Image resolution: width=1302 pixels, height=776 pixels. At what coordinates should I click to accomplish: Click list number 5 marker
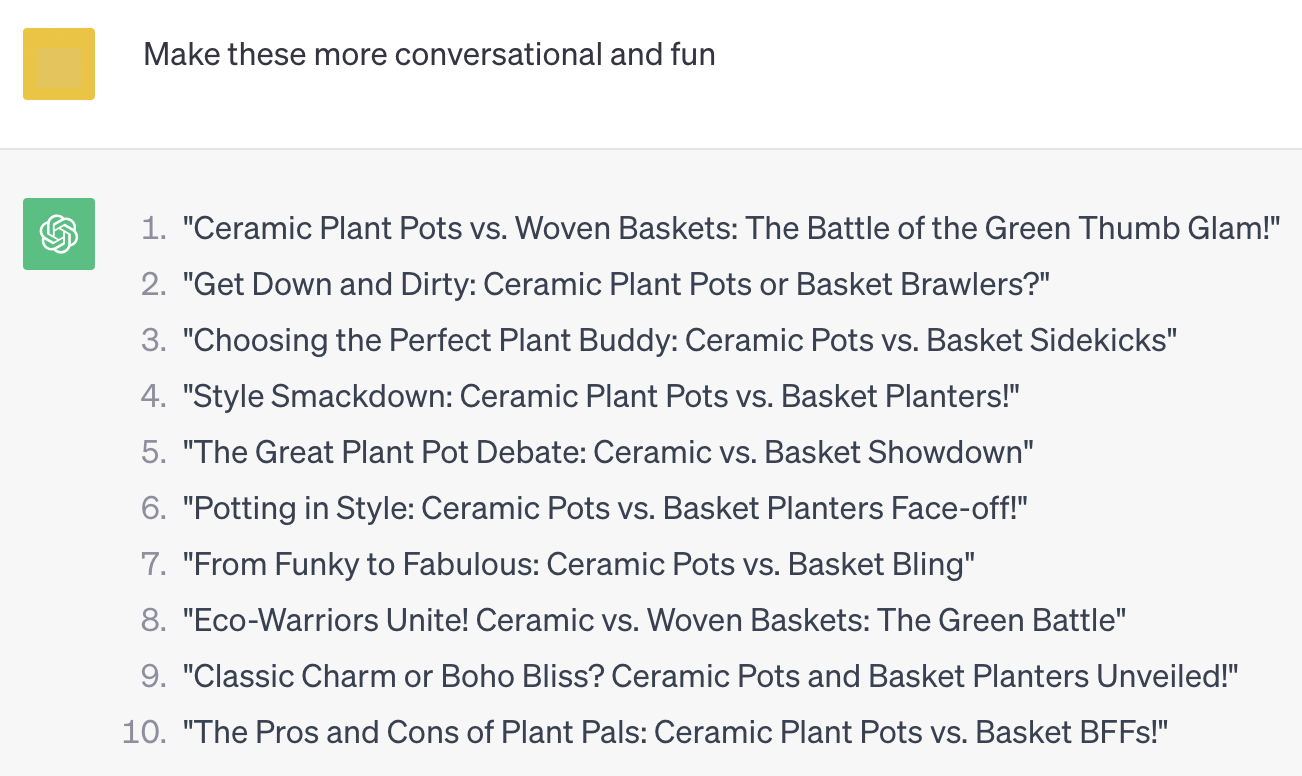[x=154, y=453]
